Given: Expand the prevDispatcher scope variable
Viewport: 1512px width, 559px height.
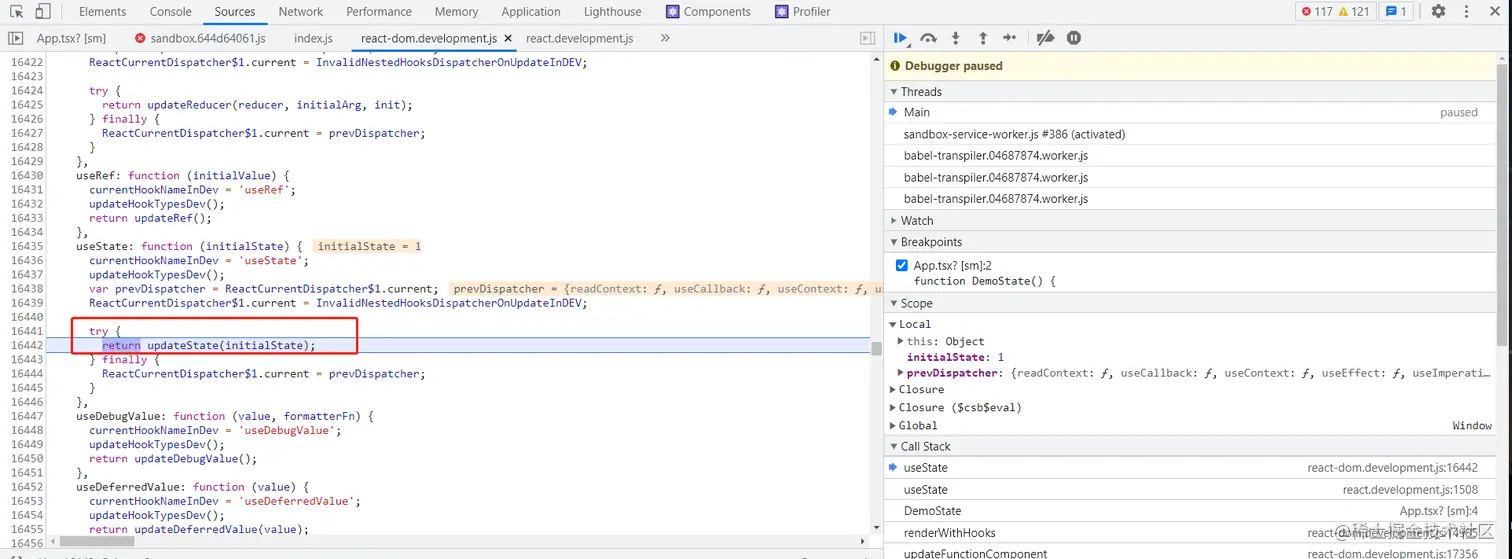Looking at the screenshot, I should coord(901,373).
